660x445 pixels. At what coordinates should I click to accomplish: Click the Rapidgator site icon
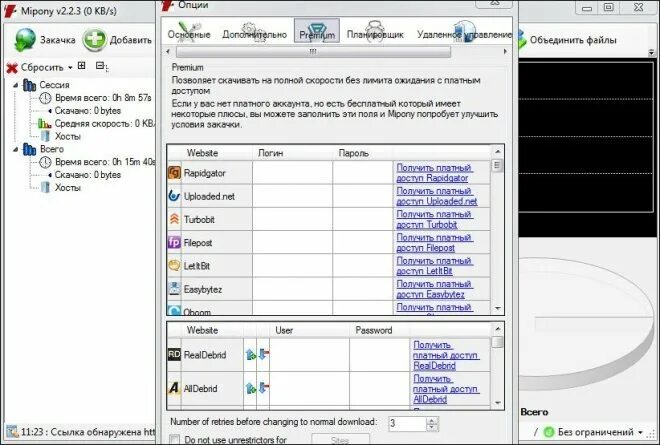pyautogui.click(x=174, y=173)
